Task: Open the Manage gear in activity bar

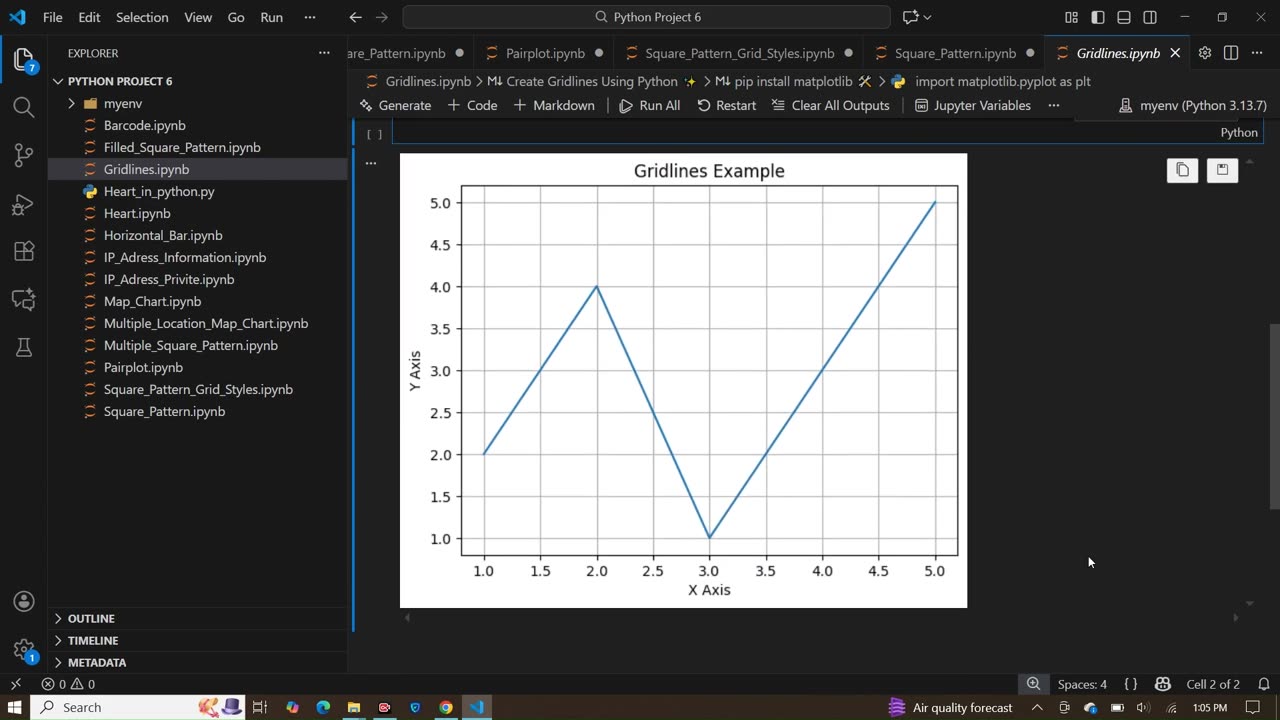Action: click(x=24, y=648)
